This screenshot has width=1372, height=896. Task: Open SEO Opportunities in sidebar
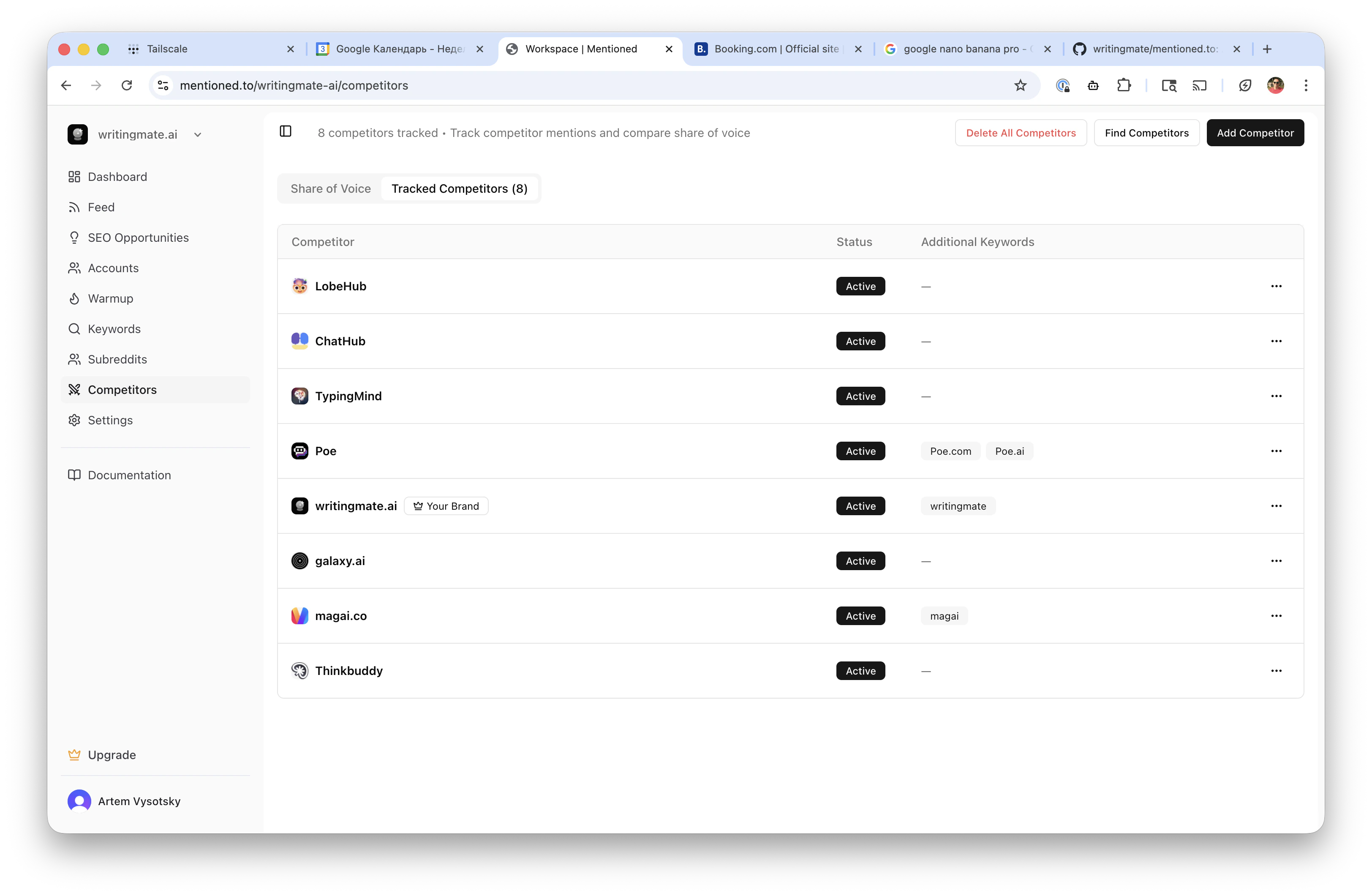coord(138,238)
